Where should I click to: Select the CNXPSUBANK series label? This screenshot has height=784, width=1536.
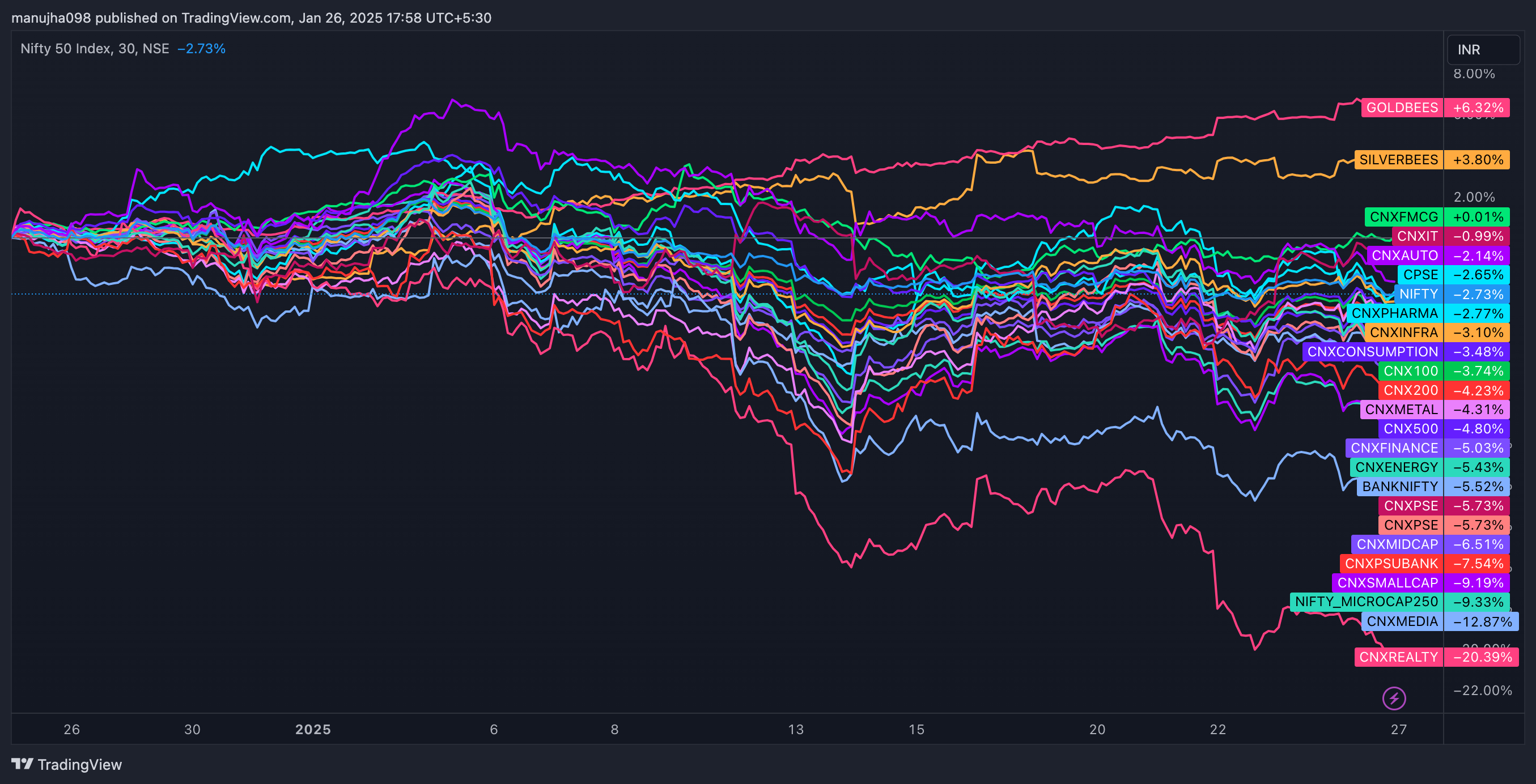click(1391, 564)
